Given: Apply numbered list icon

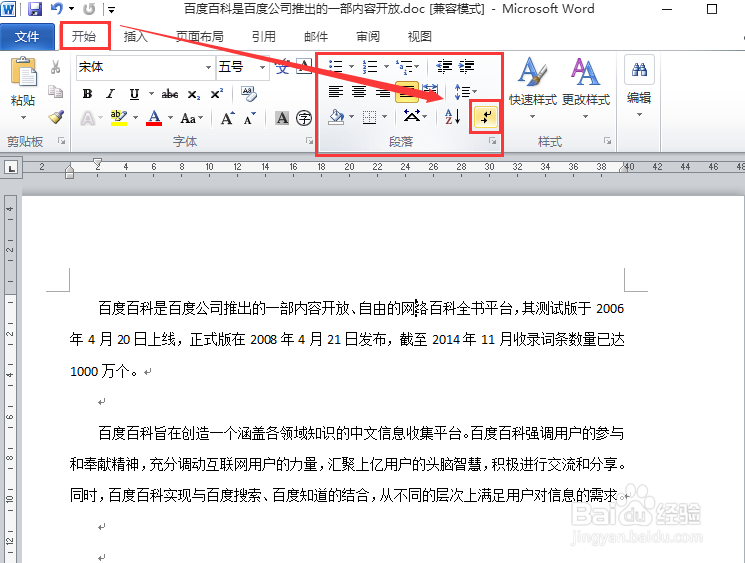Looking at the screenshot, I should click(370, 67).
